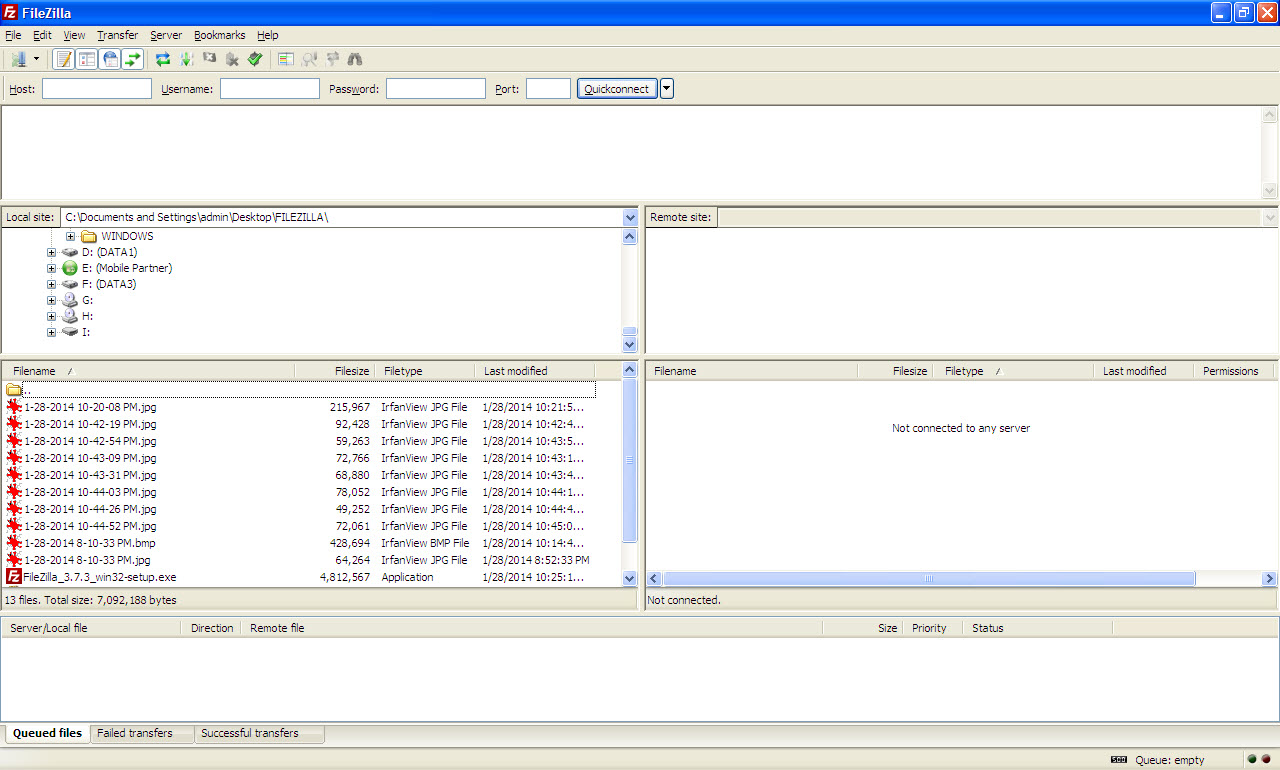Expand the WINDOWS folder tree node
This screenshot has width=1280, height=770.
point(70,237)
